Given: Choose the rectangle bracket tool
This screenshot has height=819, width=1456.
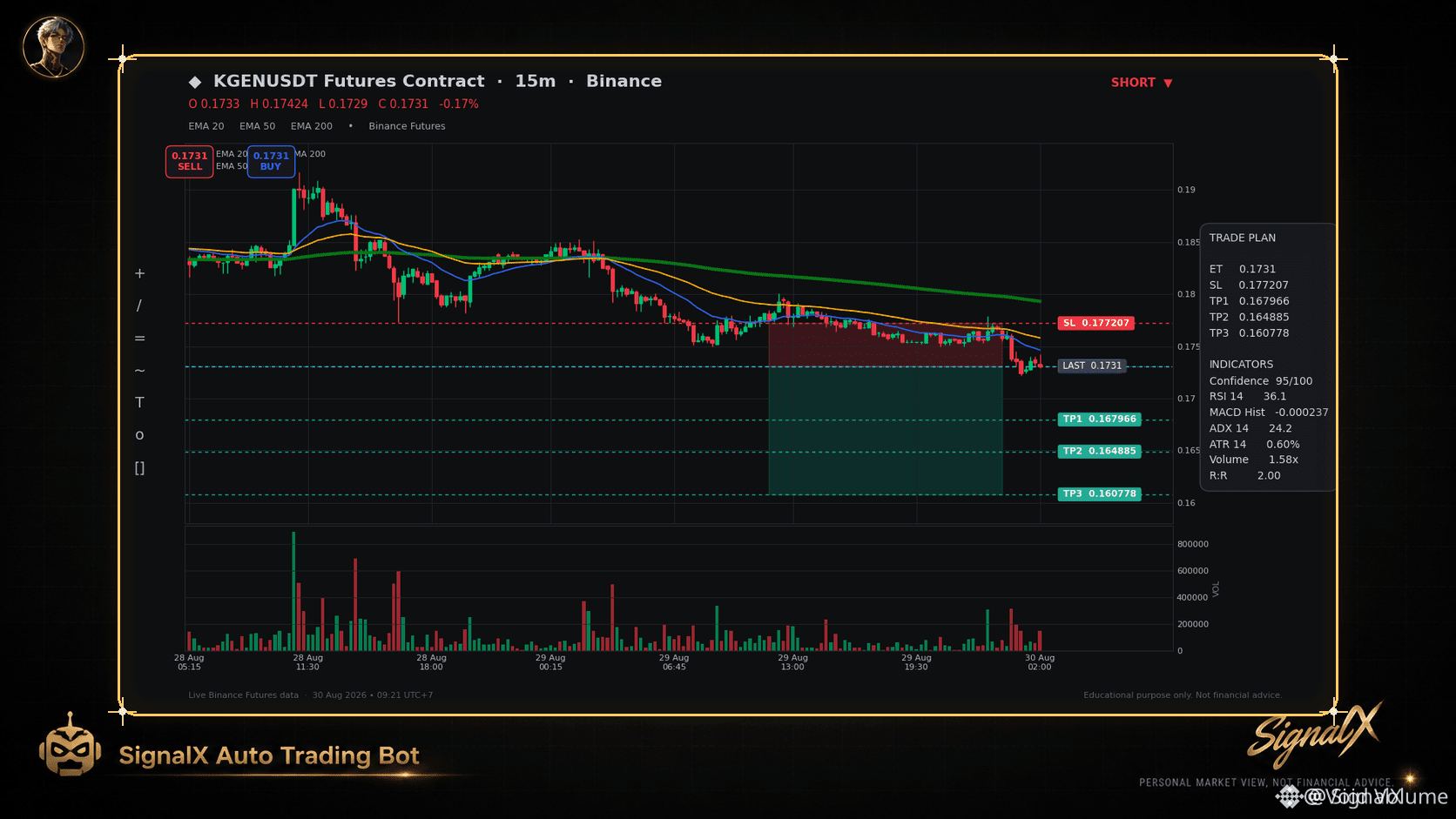Looking at the screenshot, I should coord(139,468).
